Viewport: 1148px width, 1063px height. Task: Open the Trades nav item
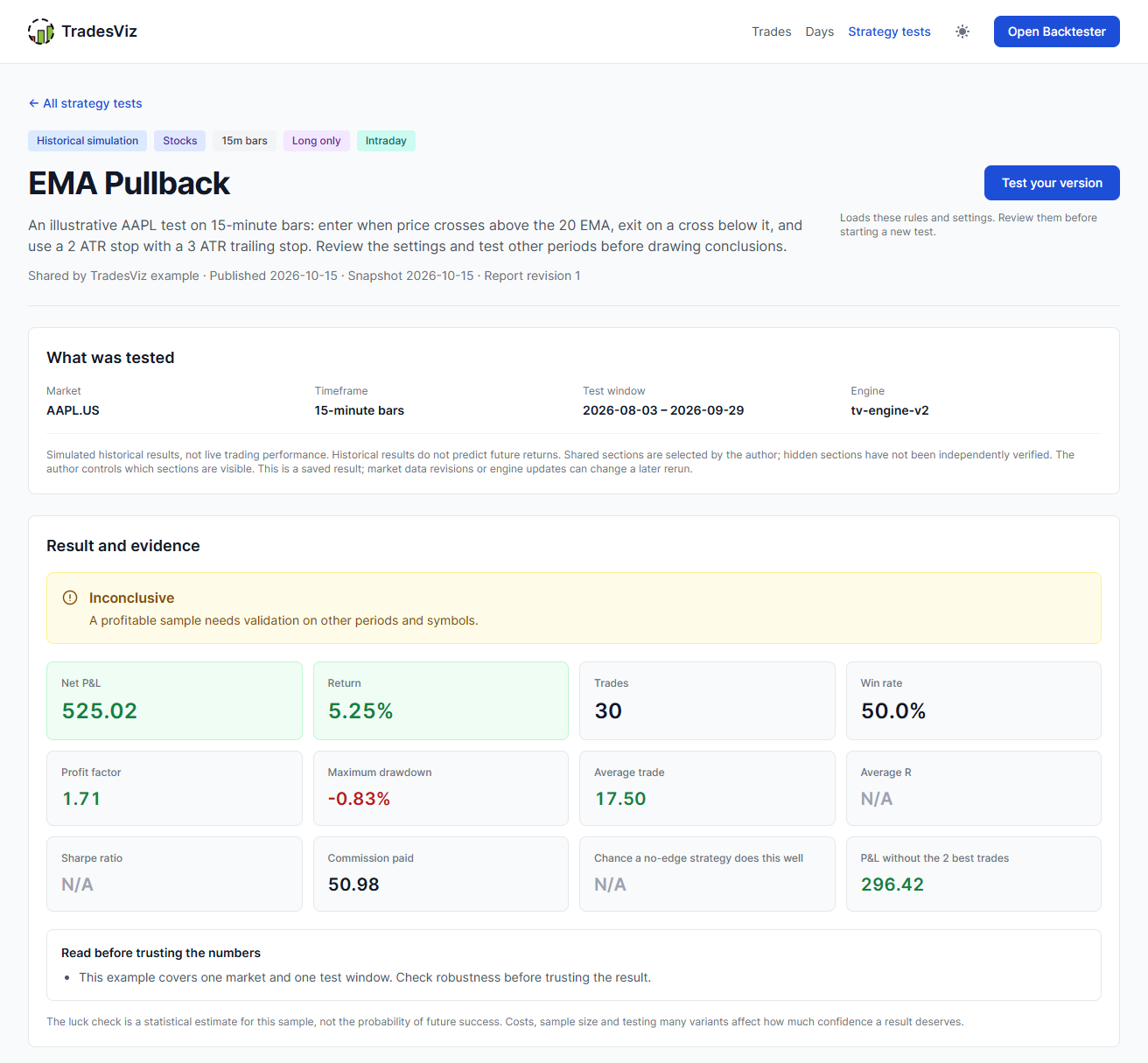(771, 31)
